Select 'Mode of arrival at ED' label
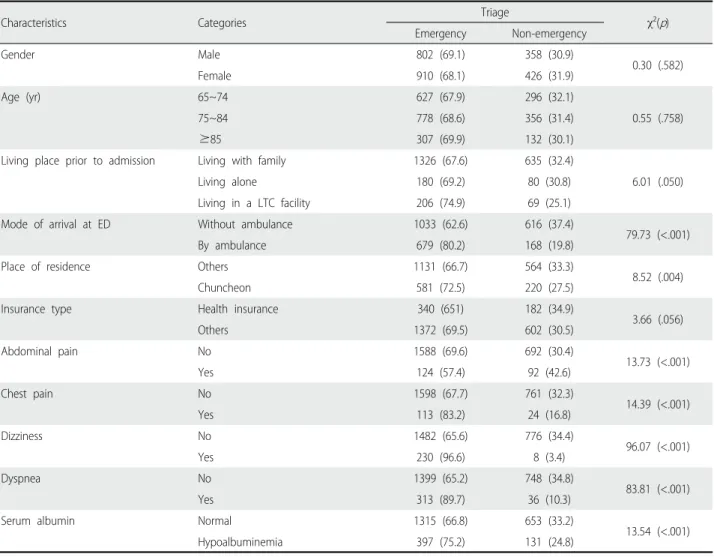Image resolution: width=714 pixels, height=557 pixels. [56, 224]
